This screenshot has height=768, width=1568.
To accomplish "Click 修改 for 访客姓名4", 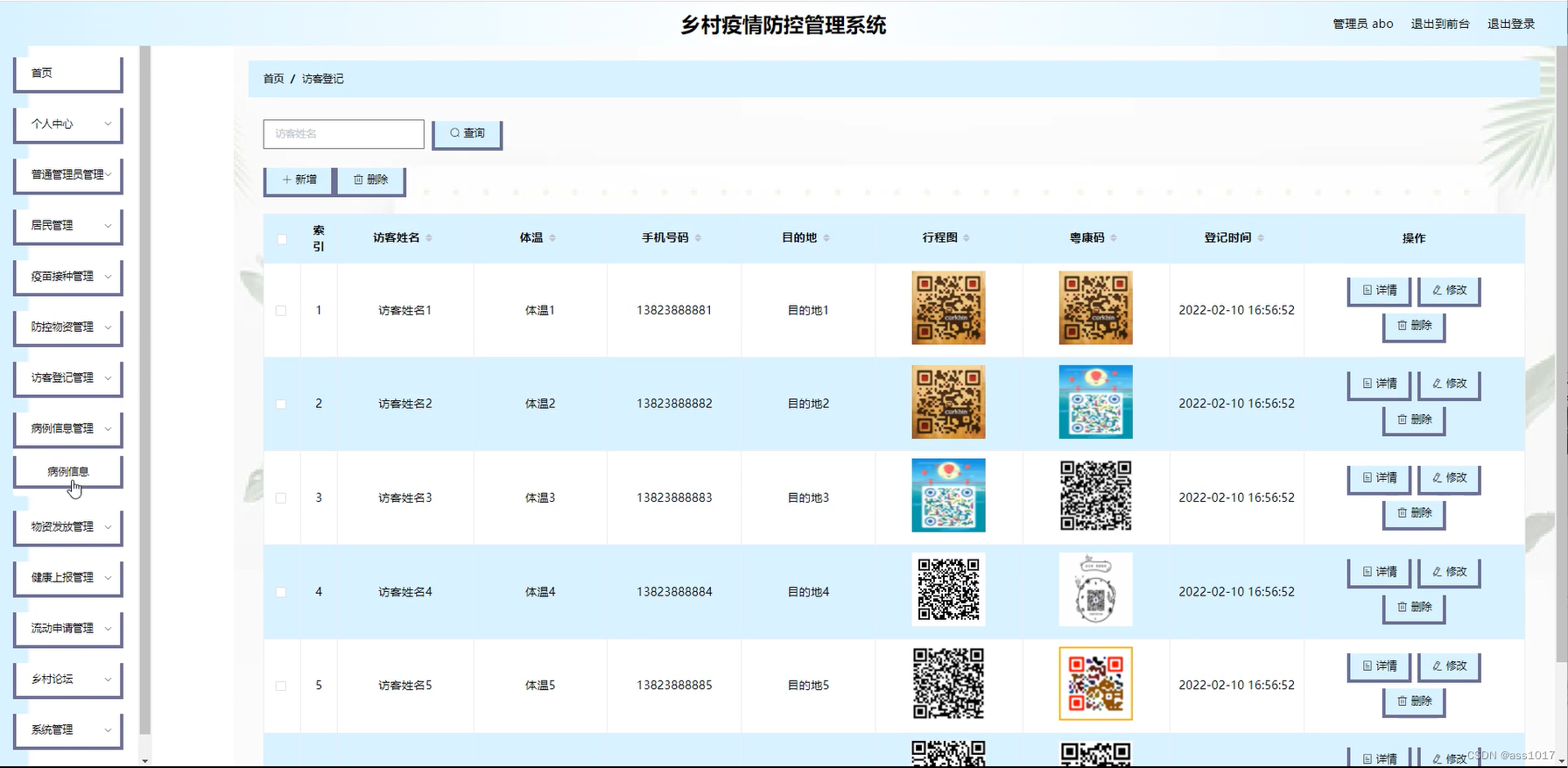I will (1449, 573).
